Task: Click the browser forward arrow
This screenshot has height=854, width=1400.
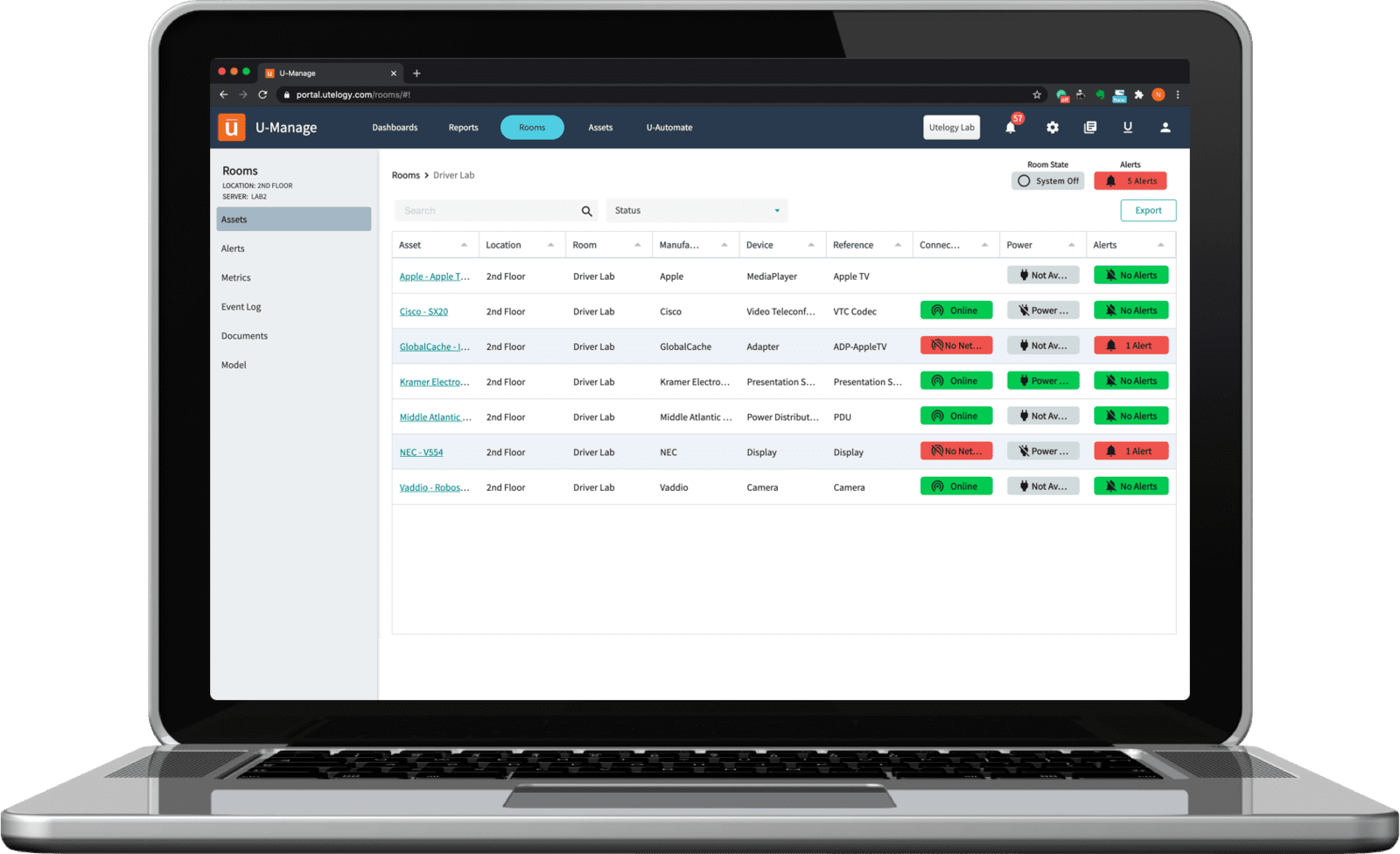Action: pos(243,94)
